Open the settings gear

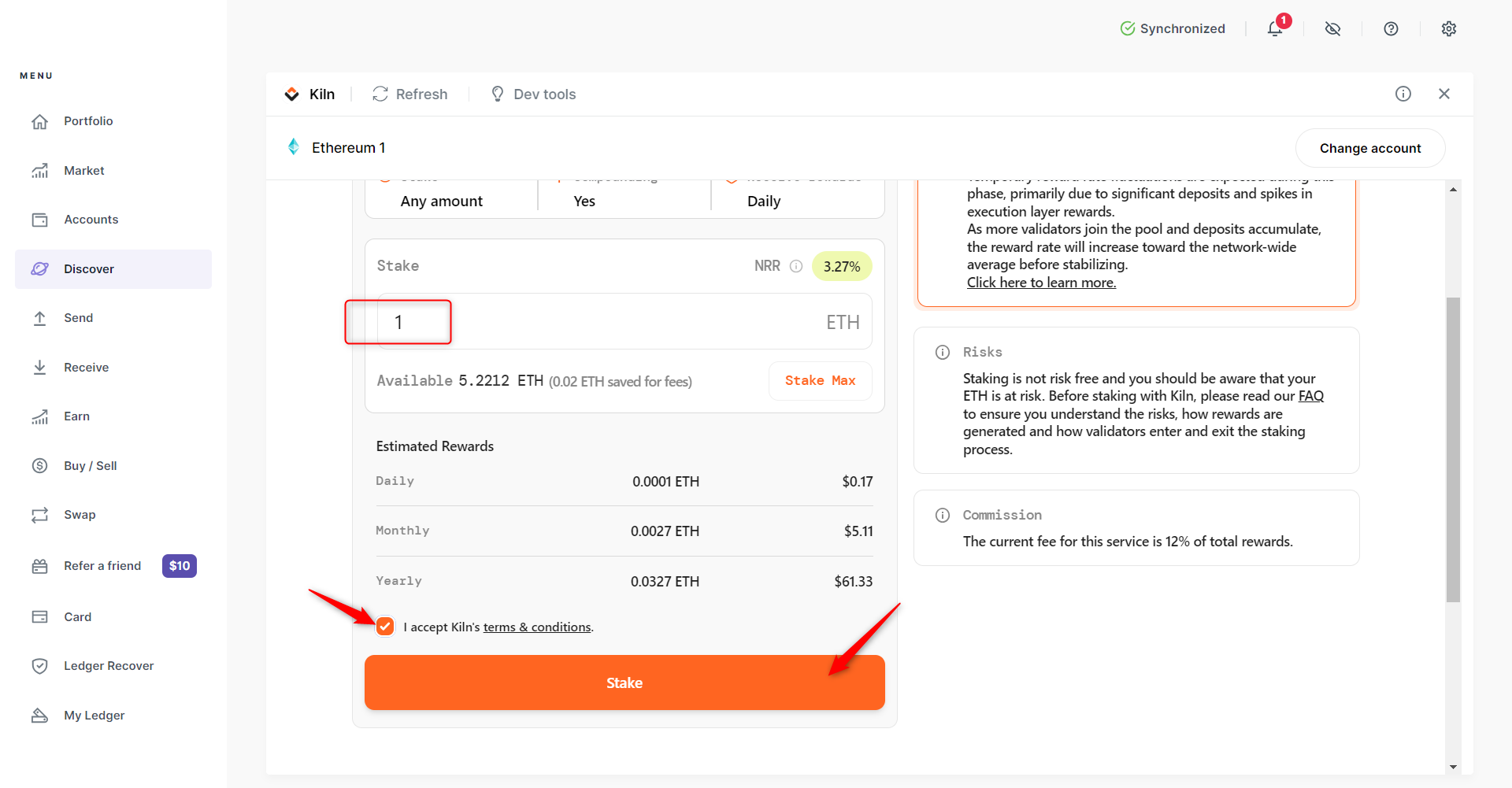(x=1449, y=29)
